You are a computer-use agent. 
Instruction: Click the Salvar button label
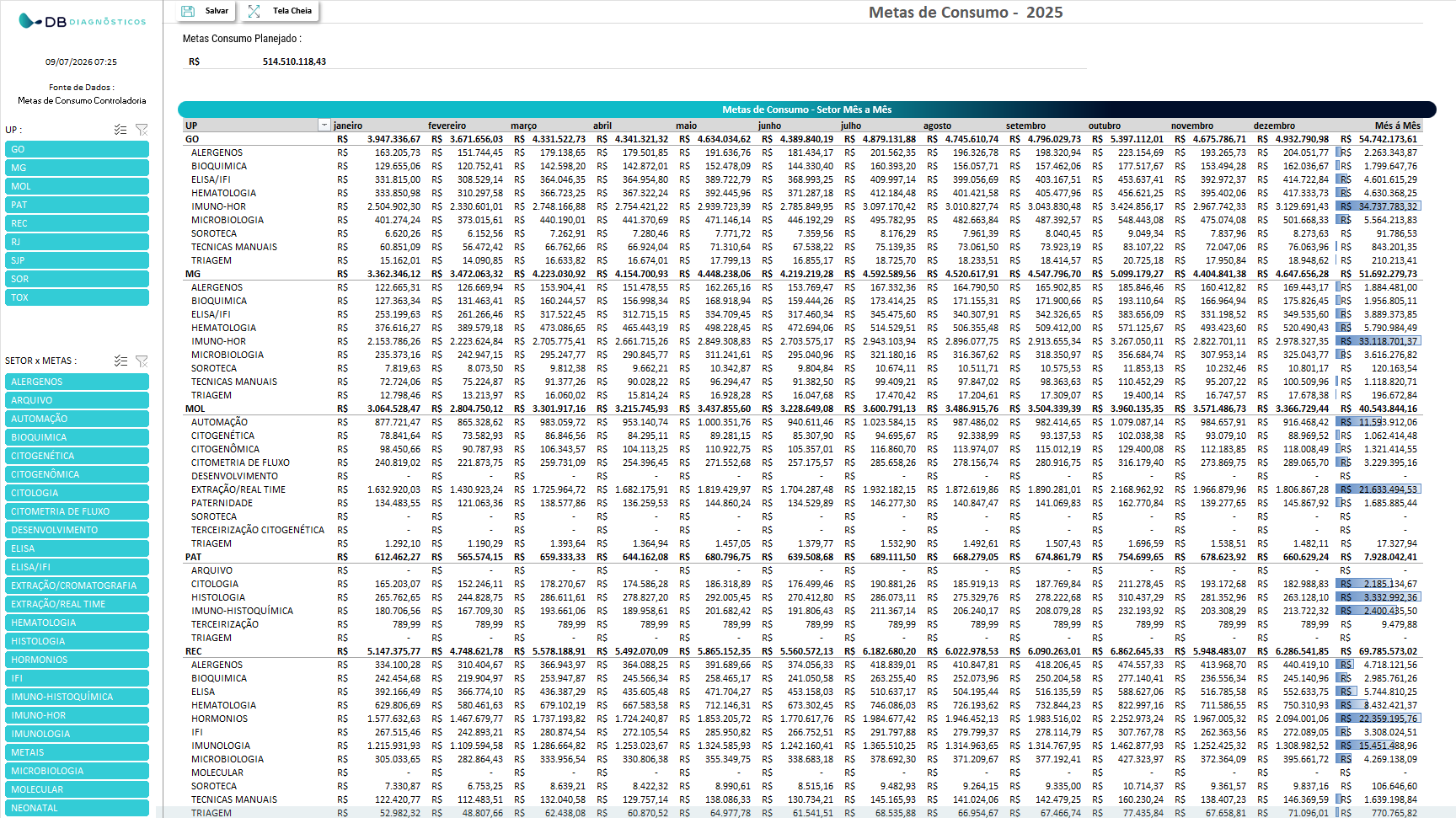[217, 11]
